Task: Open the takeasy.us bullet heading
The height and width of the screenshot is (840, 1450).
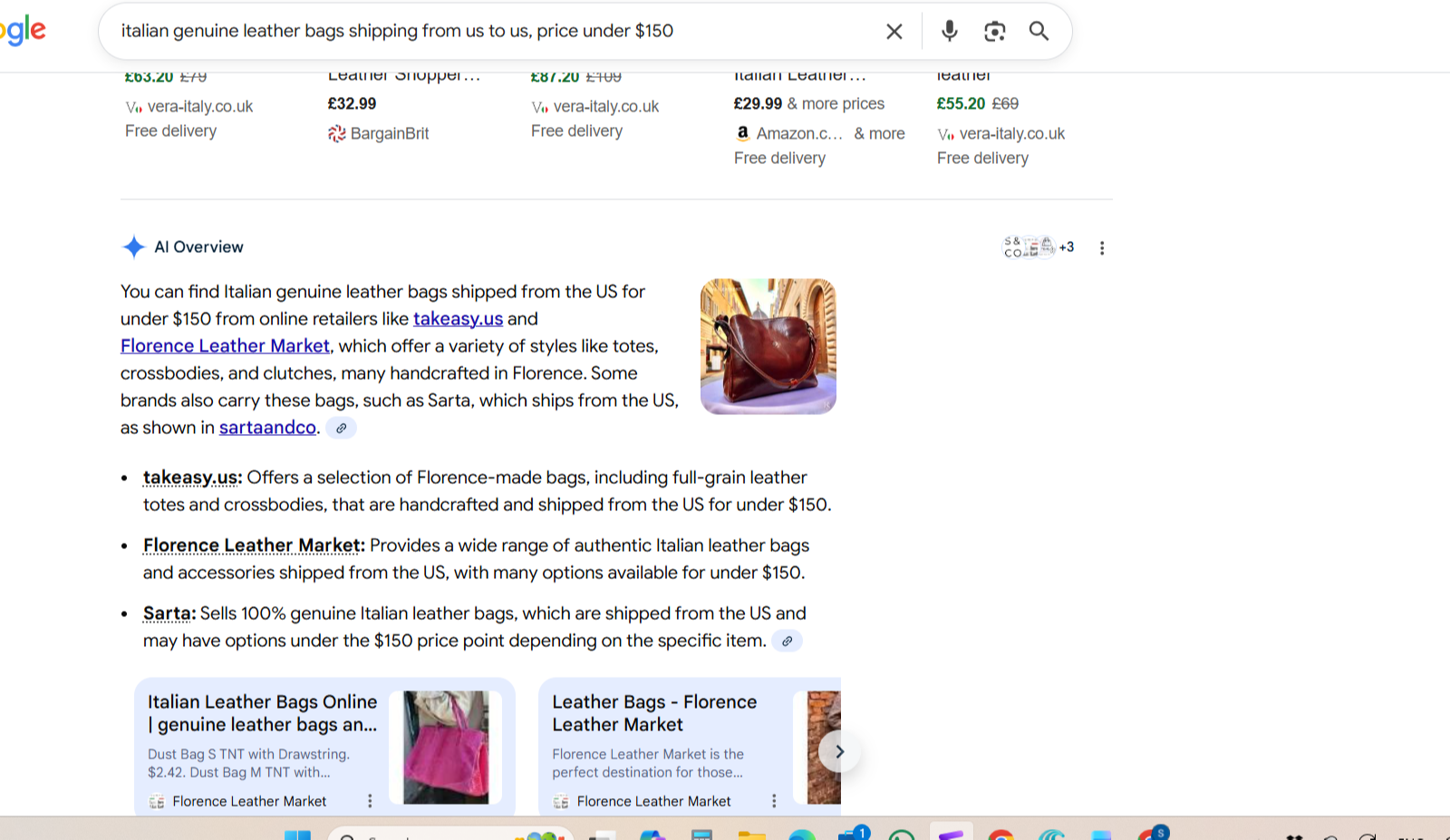Action: coord(192,478)
